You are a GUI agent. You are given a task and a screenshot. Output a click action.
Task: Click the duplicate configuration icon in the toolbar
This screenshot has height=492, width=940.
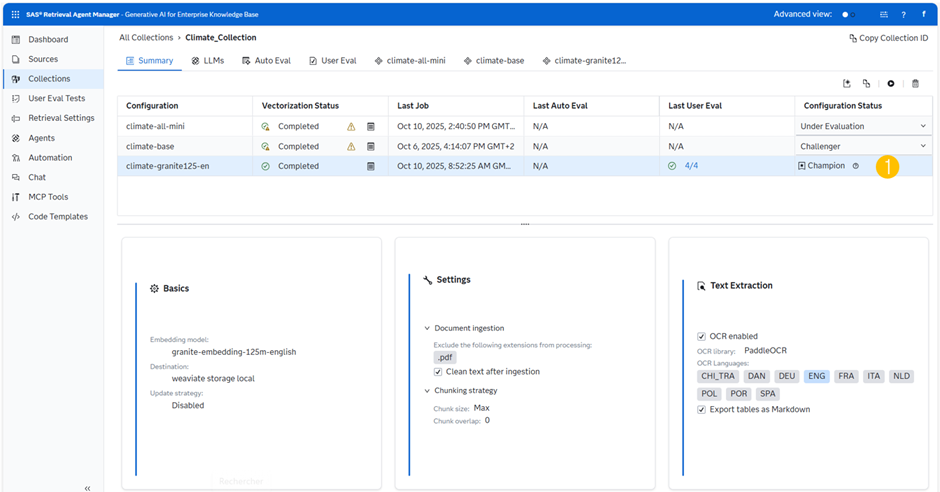[x=866, y=84]
